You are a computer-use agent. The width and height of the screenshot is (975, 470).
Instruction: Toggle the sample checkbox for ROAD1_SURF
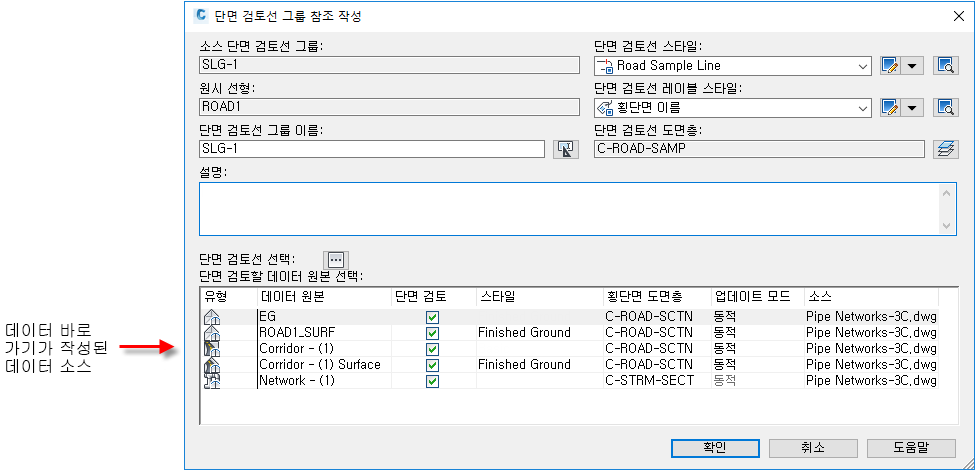pyautogui.click(x=432, y=333)
